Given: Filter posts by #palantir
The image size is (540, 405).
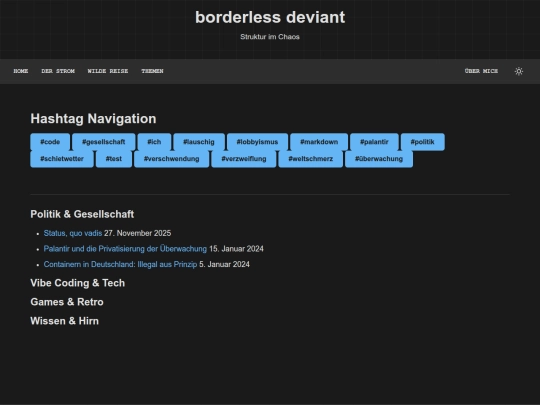Looking at the screenshot, I should coord(374,142).
